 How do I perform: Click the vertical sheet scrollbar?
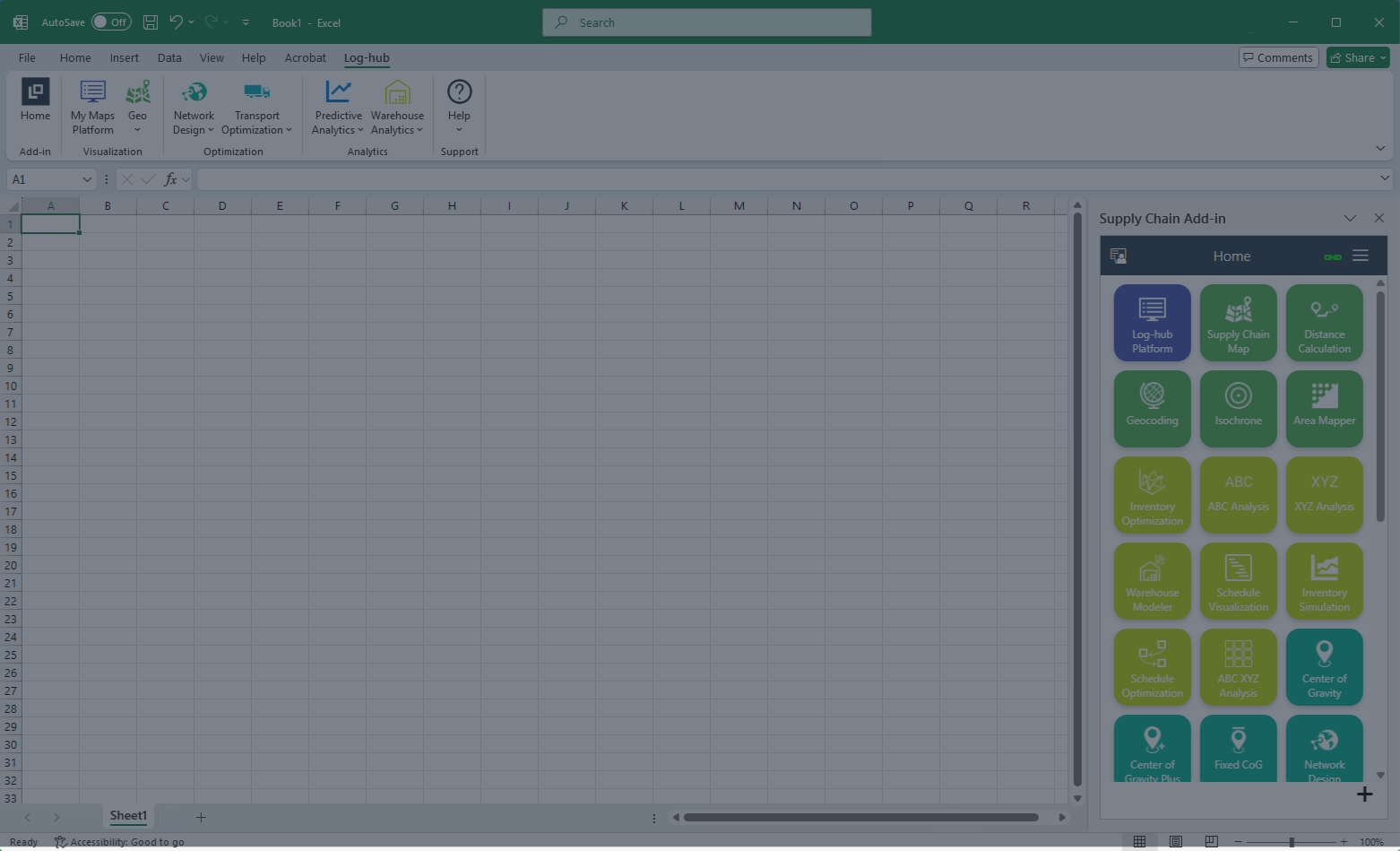click(1077, 499)
